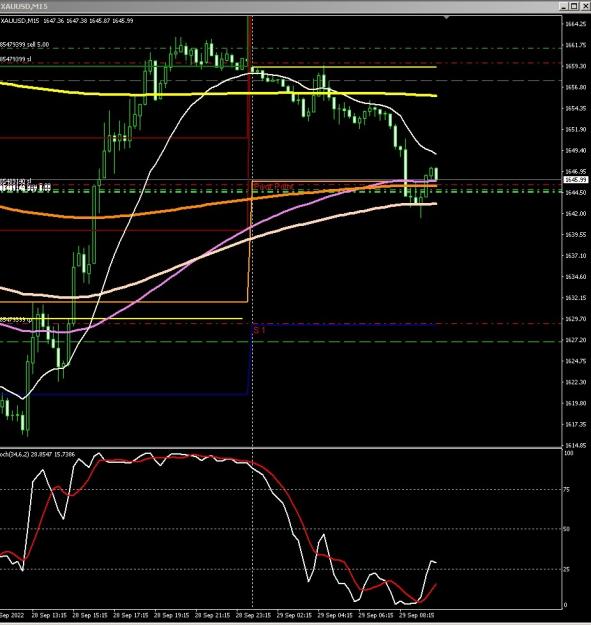591x625 pixels.
Task: Click price scale value 1614.85
Action: (x=575, y=445)
